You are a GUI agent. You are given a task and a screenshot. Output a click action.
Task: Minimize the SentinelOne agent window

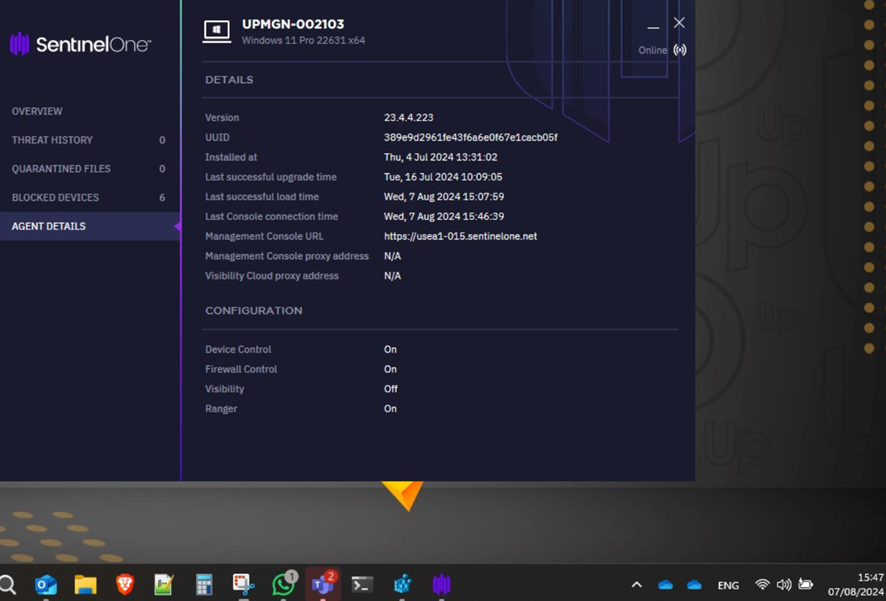[x=653, y=24]
